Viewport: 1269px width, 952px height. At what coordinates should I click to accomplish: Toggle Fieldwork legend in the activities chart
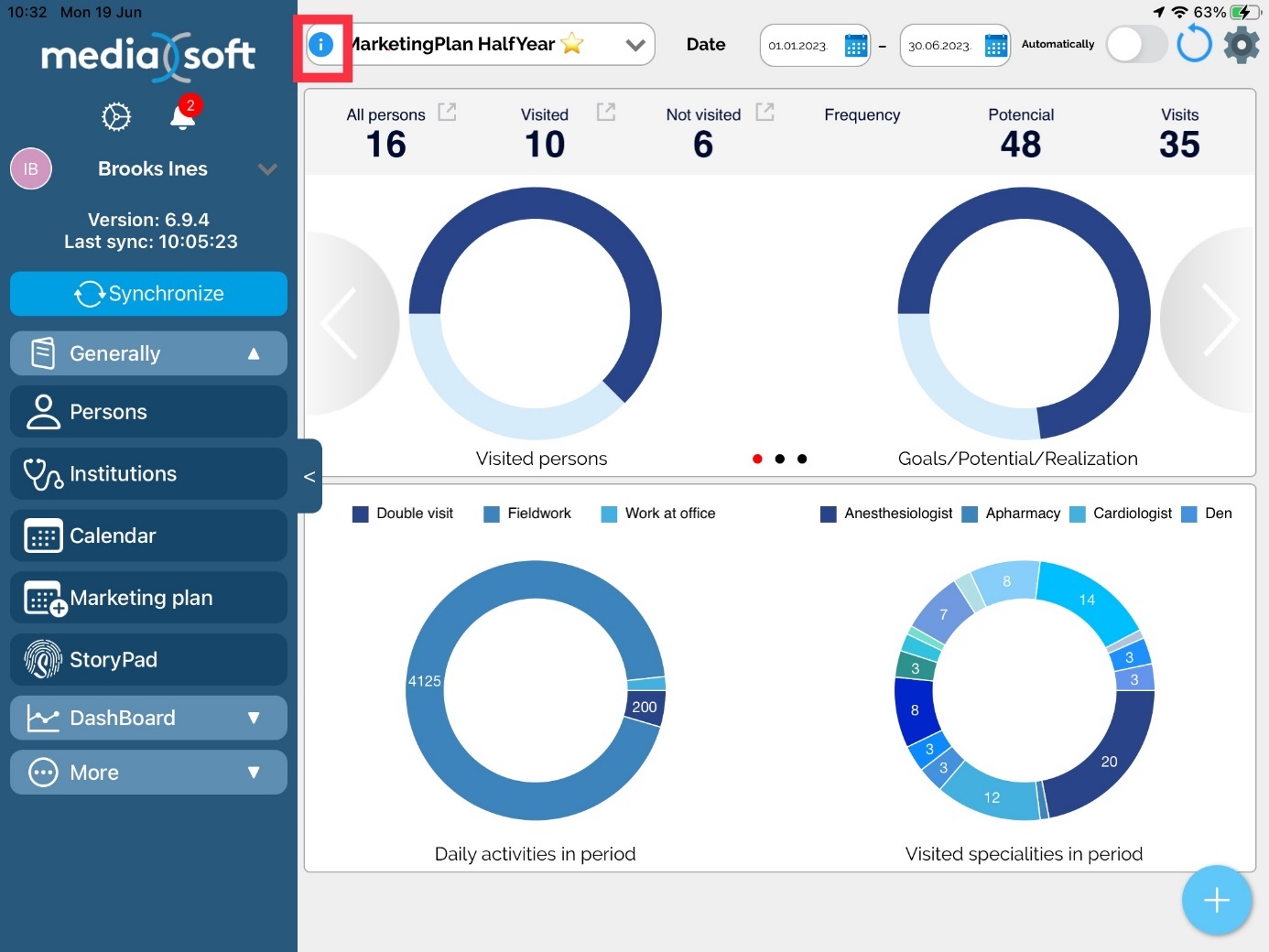pos(527,514)
